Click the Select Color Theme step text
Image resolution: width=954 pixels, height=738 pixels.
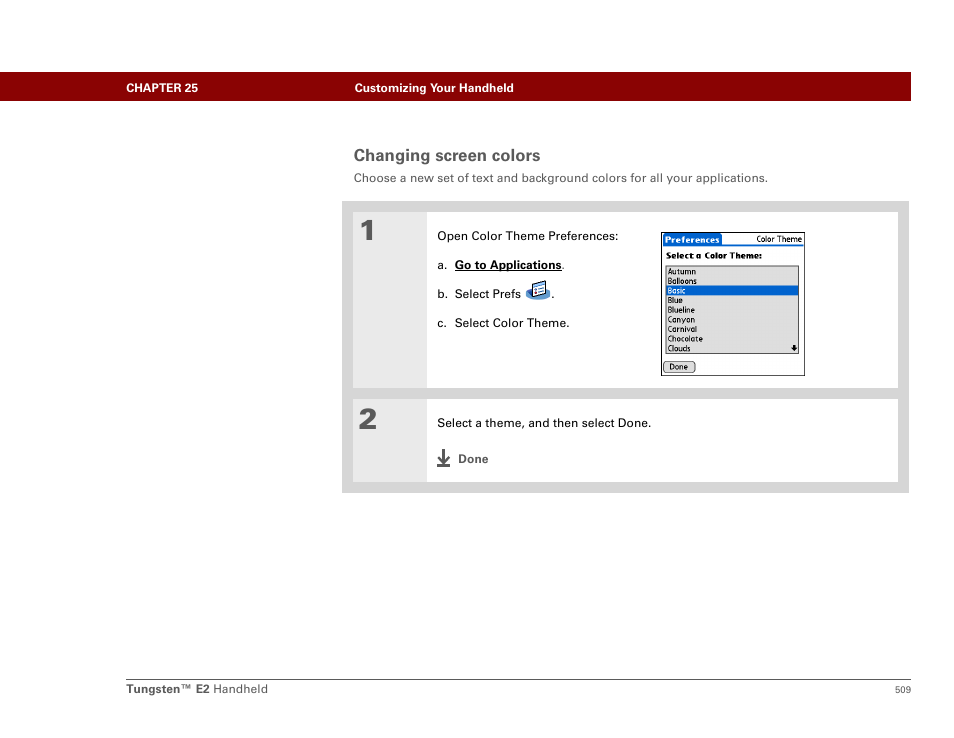(512, 323)
